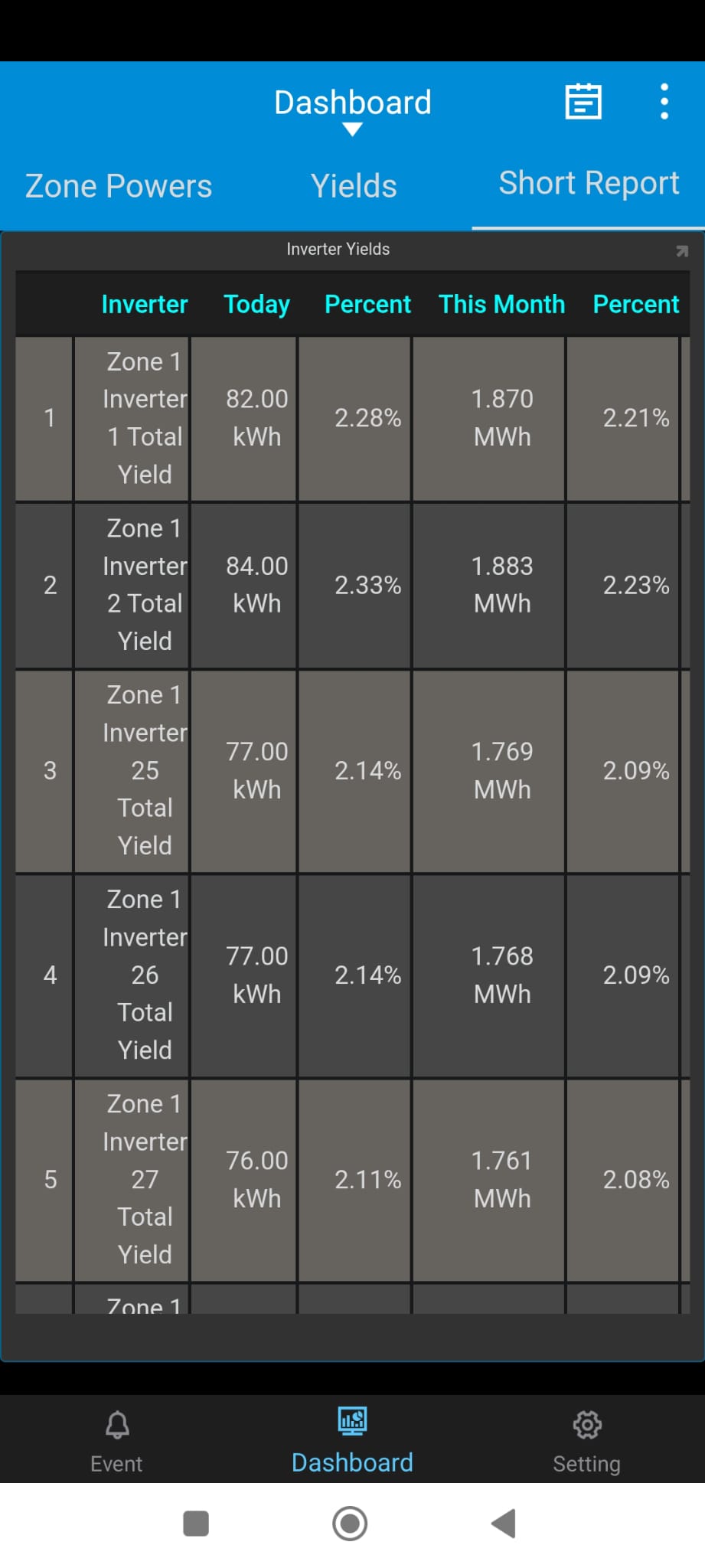Select Zone 1 Inverter 25 Total Yield
The height and width of the screenshot is (1568, 705).
pyautogui.click(x=145, y=770)
